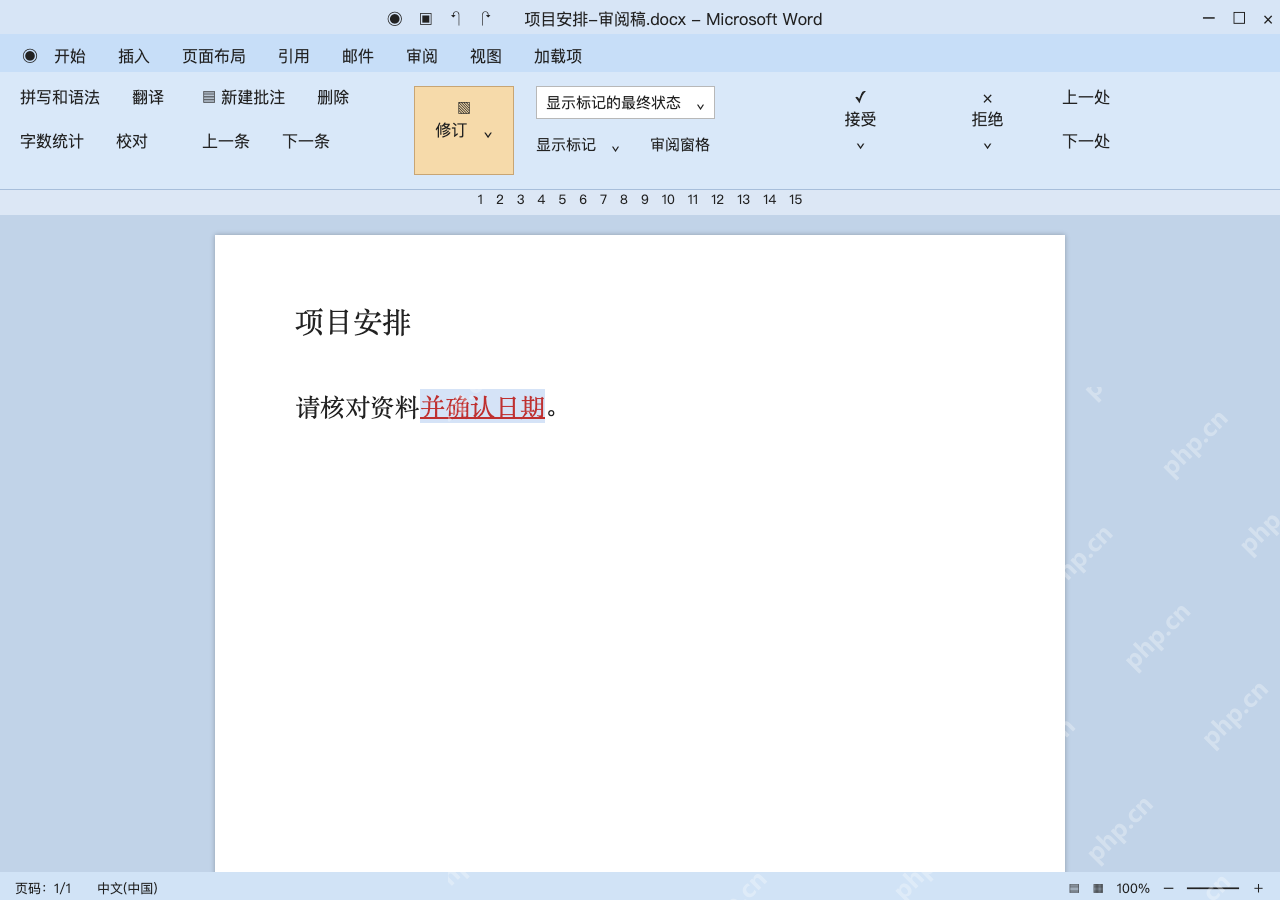
Task: Jump to 上一处 change
Action: pyautogui.click(x=1086, y=97)
